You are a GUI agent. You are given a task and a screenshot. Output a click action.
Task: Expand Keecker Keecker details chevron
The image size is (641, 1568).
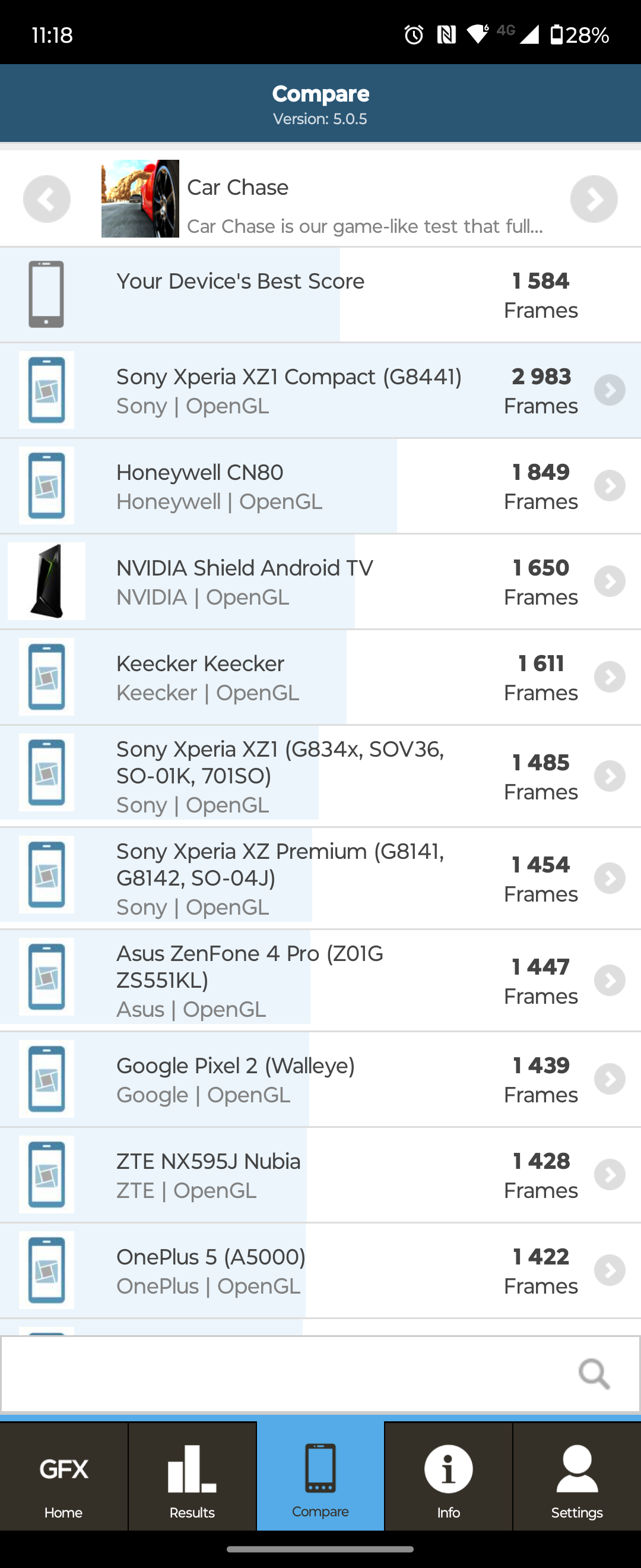[x=610, y=677]
